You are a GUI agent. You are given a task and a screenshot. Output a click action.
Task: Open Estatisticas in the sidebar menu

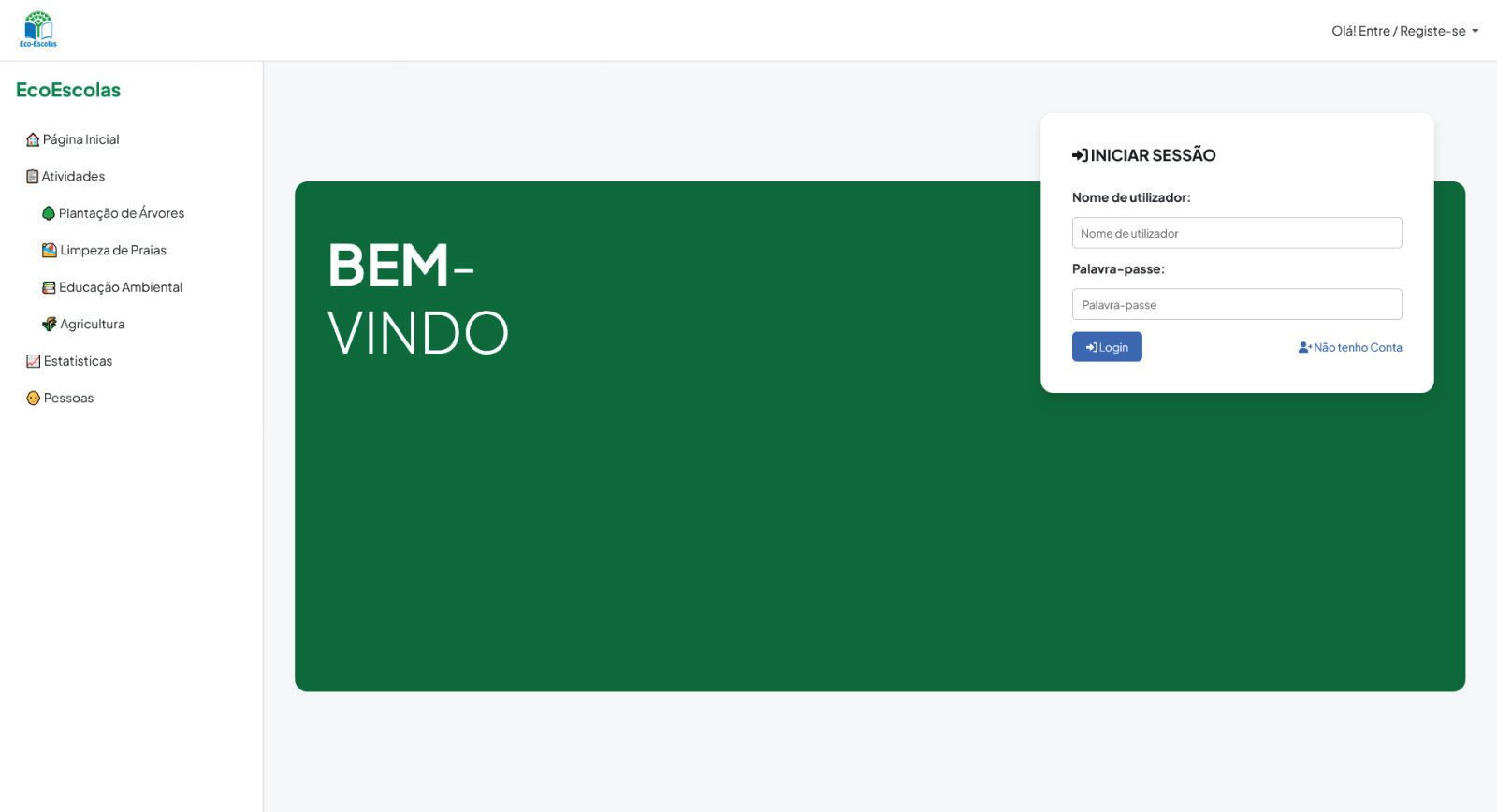78,361
